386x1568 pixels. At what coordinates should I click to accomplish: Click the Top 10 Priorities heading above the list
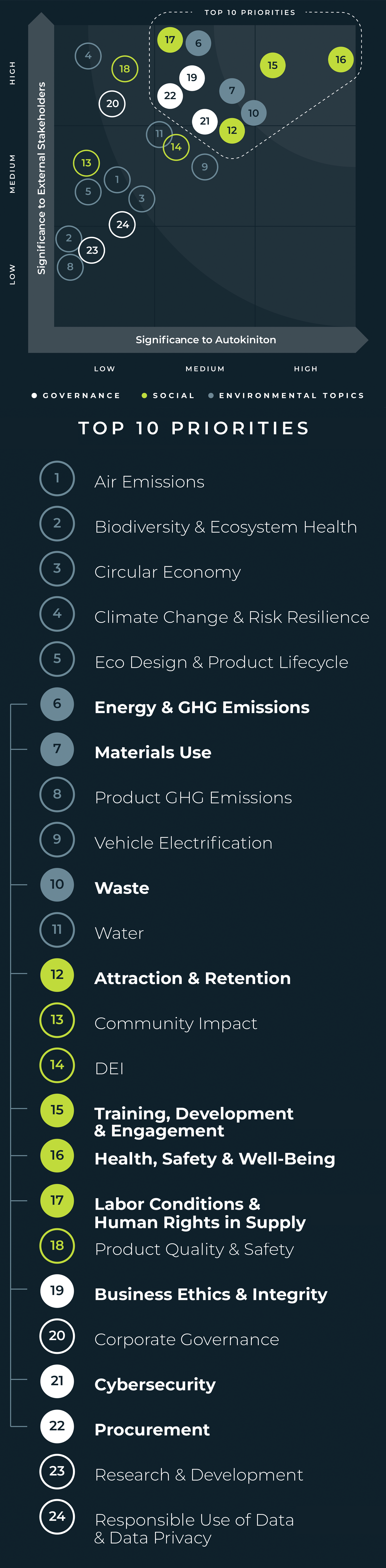[194, 428]
